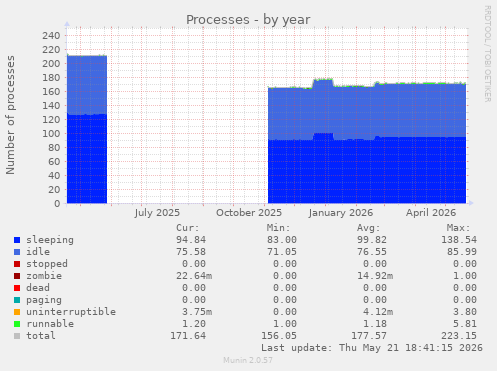Click the 'stopped' legend label
The image size is (497, 371).
[47, 264]
